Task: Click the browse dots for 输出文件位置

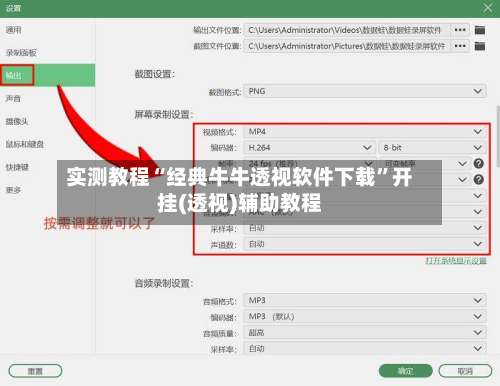Action: (x=460, y=30)
